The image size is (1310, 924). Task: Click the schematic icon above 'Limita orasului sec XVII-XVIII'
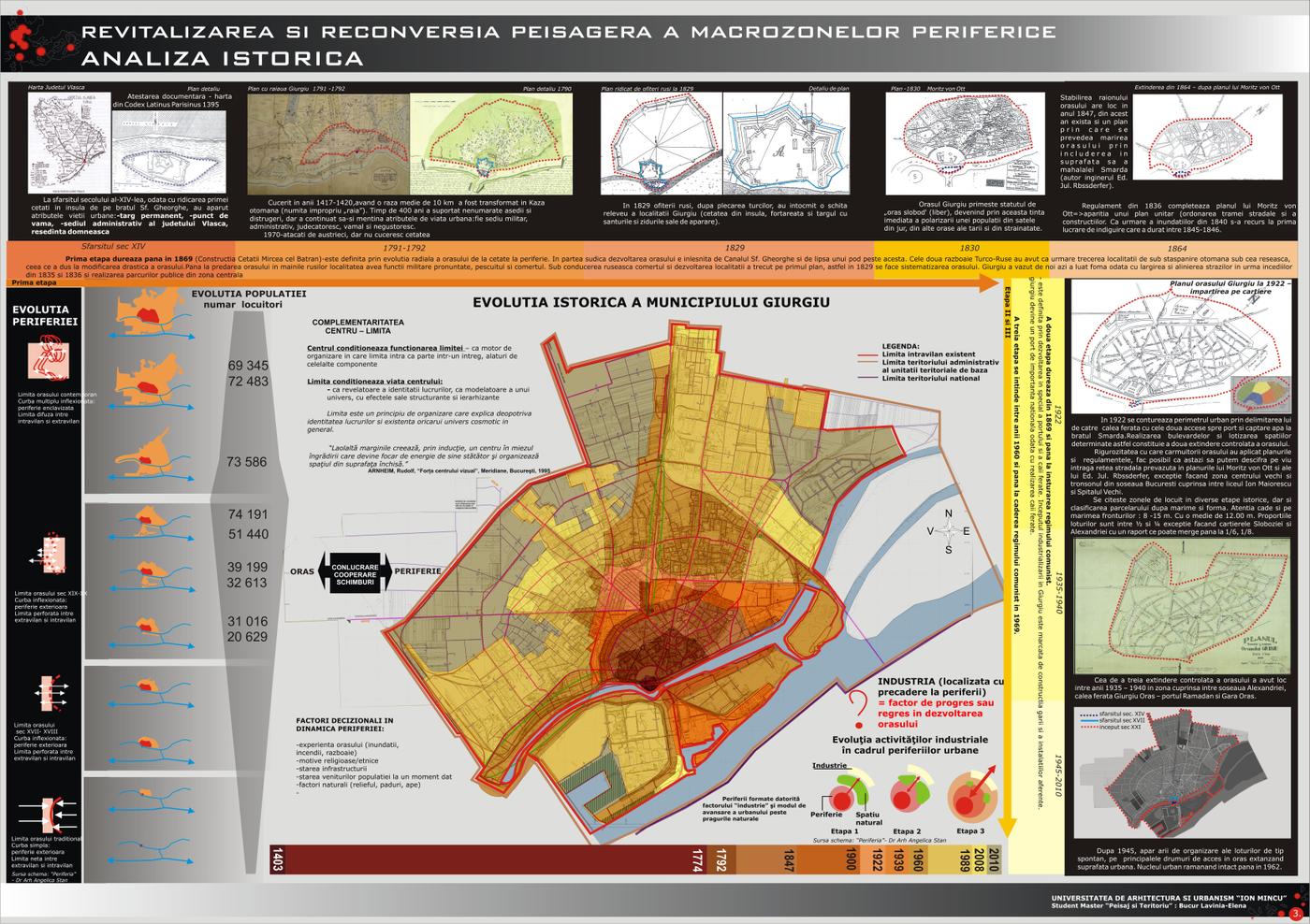[50, 693]
